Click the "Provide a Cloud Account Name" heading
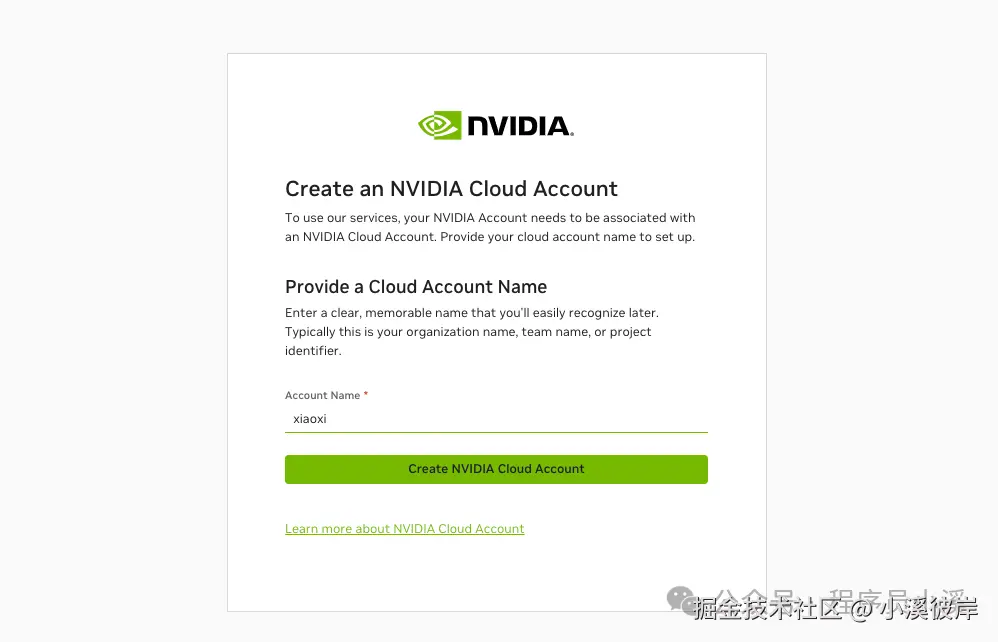Screen dimensions: 998x642 pyautogui.click(x=416, y=287)
